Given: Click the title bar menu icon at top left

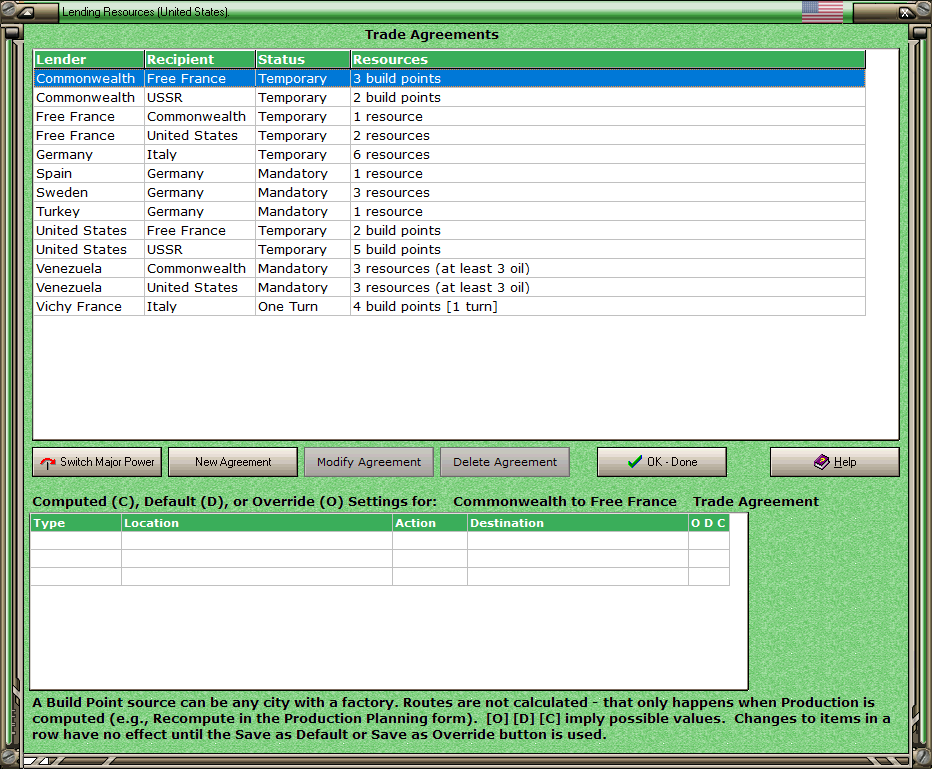Looking at the screenshot, I should (27, 12).
